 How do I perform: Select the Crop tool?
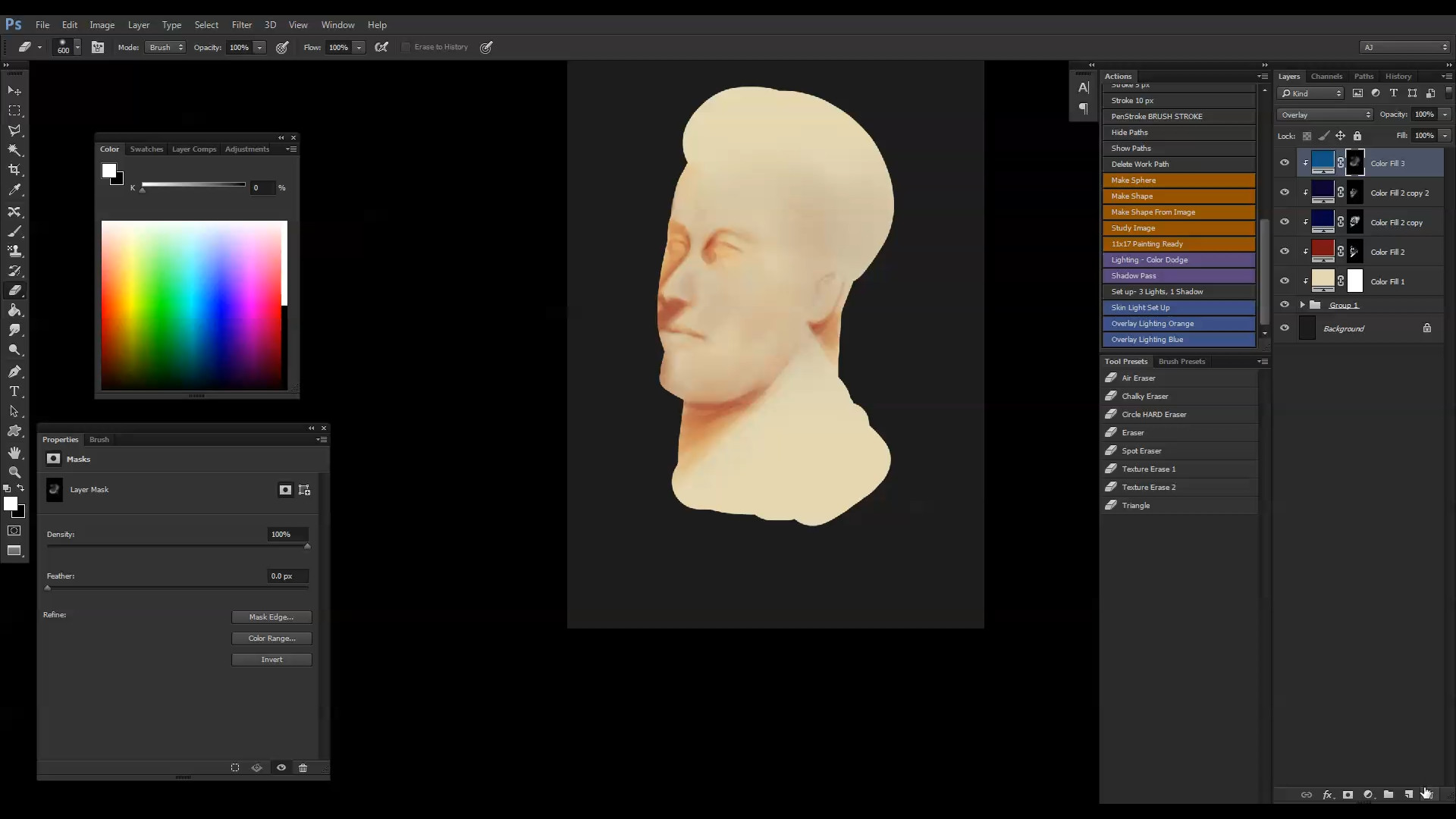pos(14,170)
